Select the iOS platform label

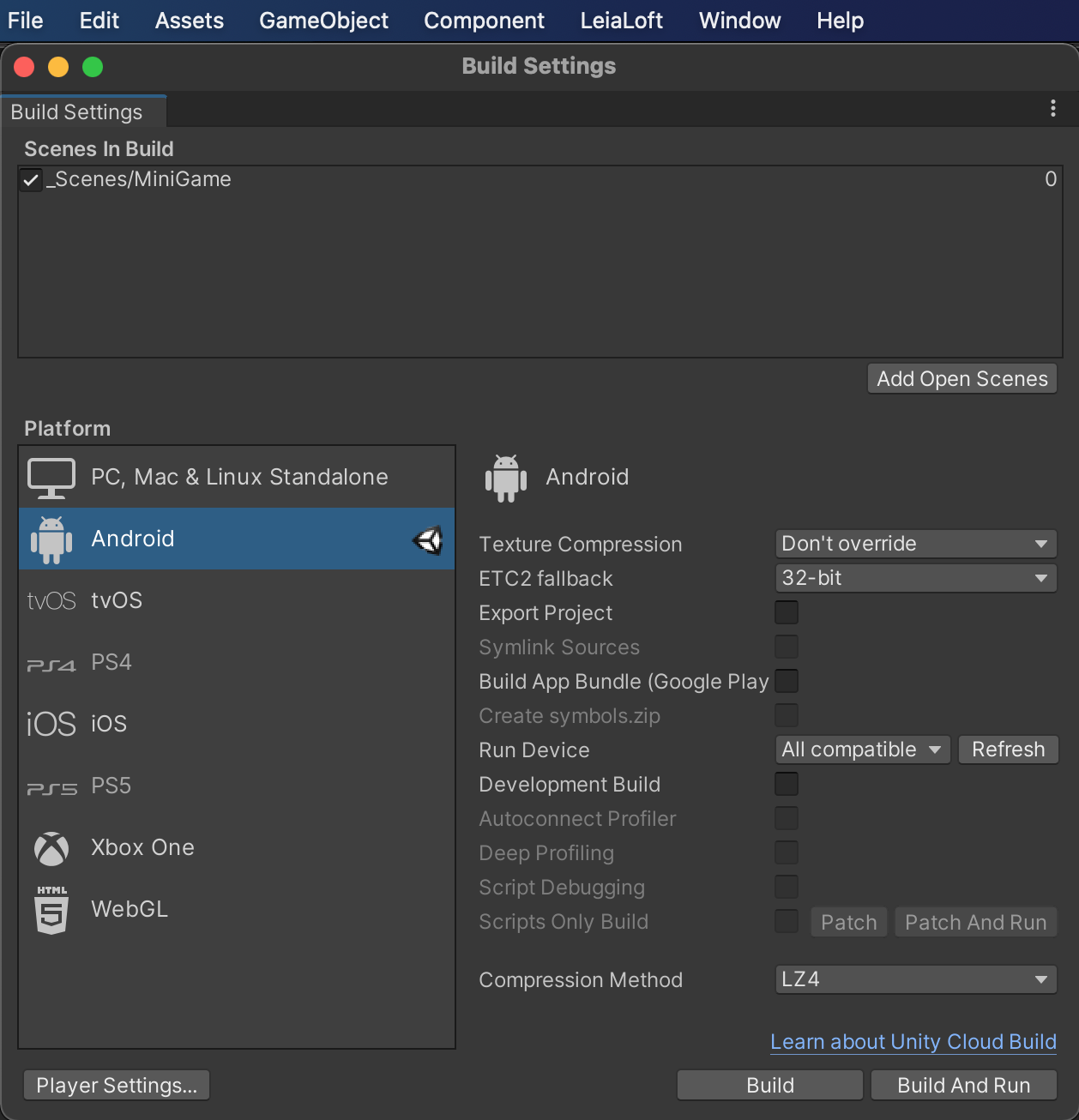pyautogui.click(x=109, y=724)
